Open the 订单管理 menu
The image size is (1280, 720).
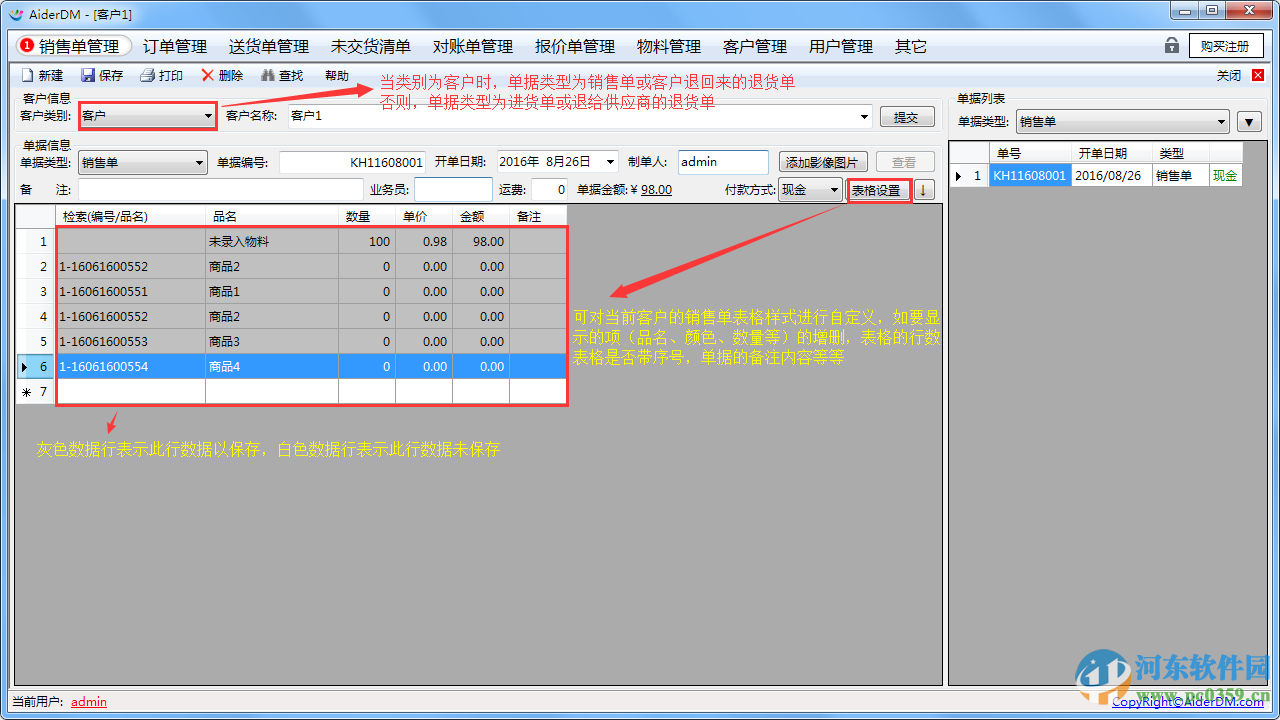(175, 46)
